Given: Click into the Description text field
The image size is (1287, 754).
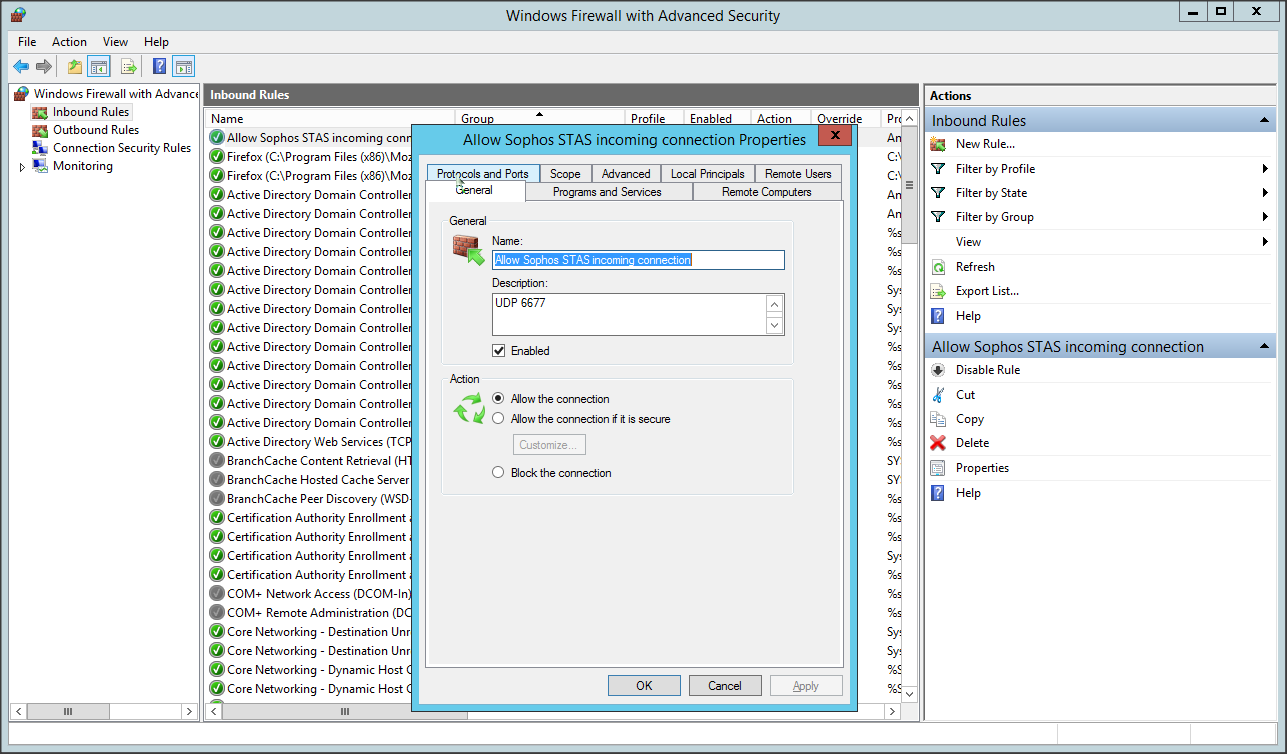Looking at the screenshot, I should point(628,314).
